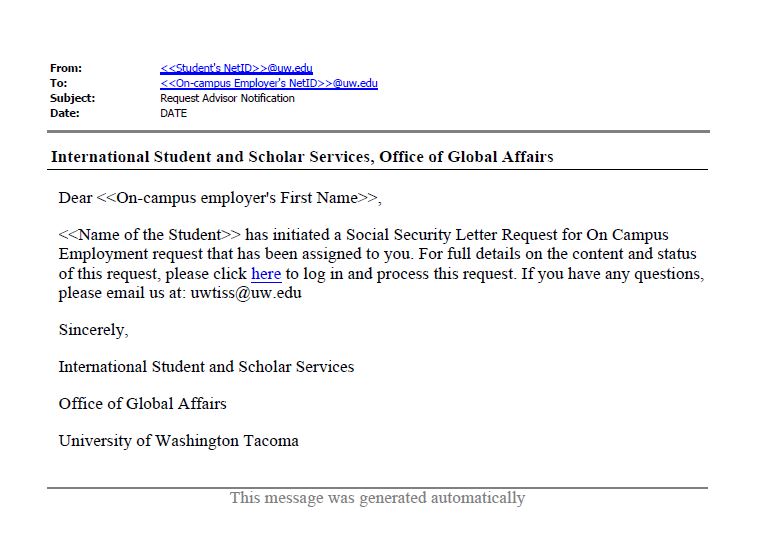Click the "Sincerely," closing line
Image resolution: width=777 pixels, height=558 pixels.
tap(94, 330)
